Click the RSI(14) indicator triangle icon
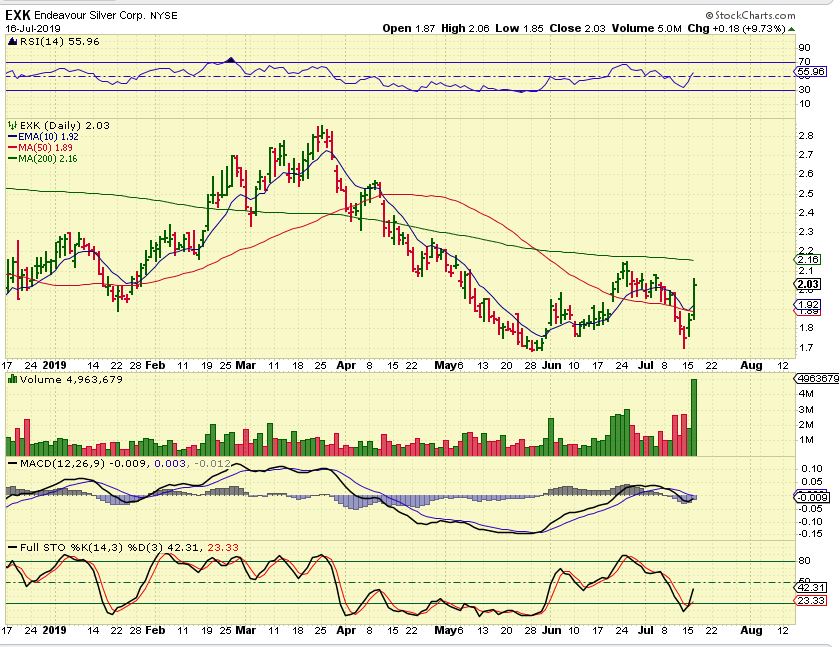 [13, 42]
